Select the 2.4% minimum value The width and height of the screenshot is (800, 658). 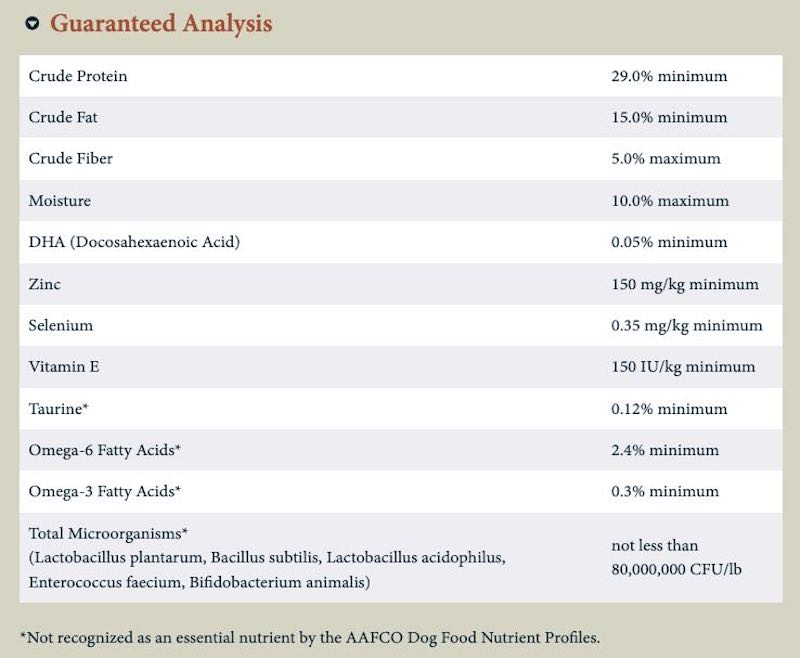pos(665,450)
